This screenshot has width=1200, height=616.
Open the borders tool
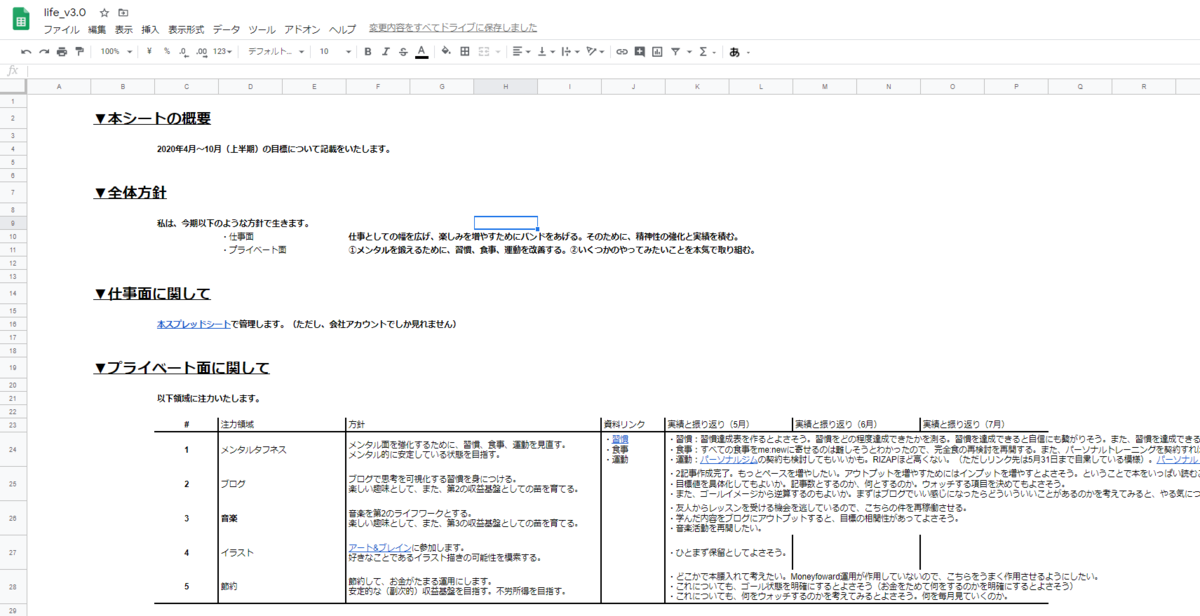coord(464,51)
